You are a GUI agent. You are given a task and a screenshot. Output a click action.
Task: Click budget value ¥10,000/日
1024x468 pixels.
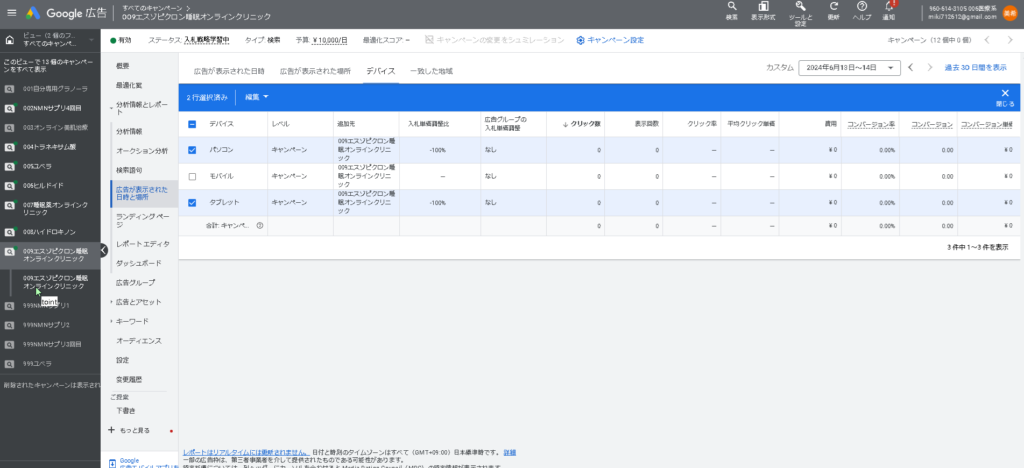pyautogui.click(x=330, y=40)
